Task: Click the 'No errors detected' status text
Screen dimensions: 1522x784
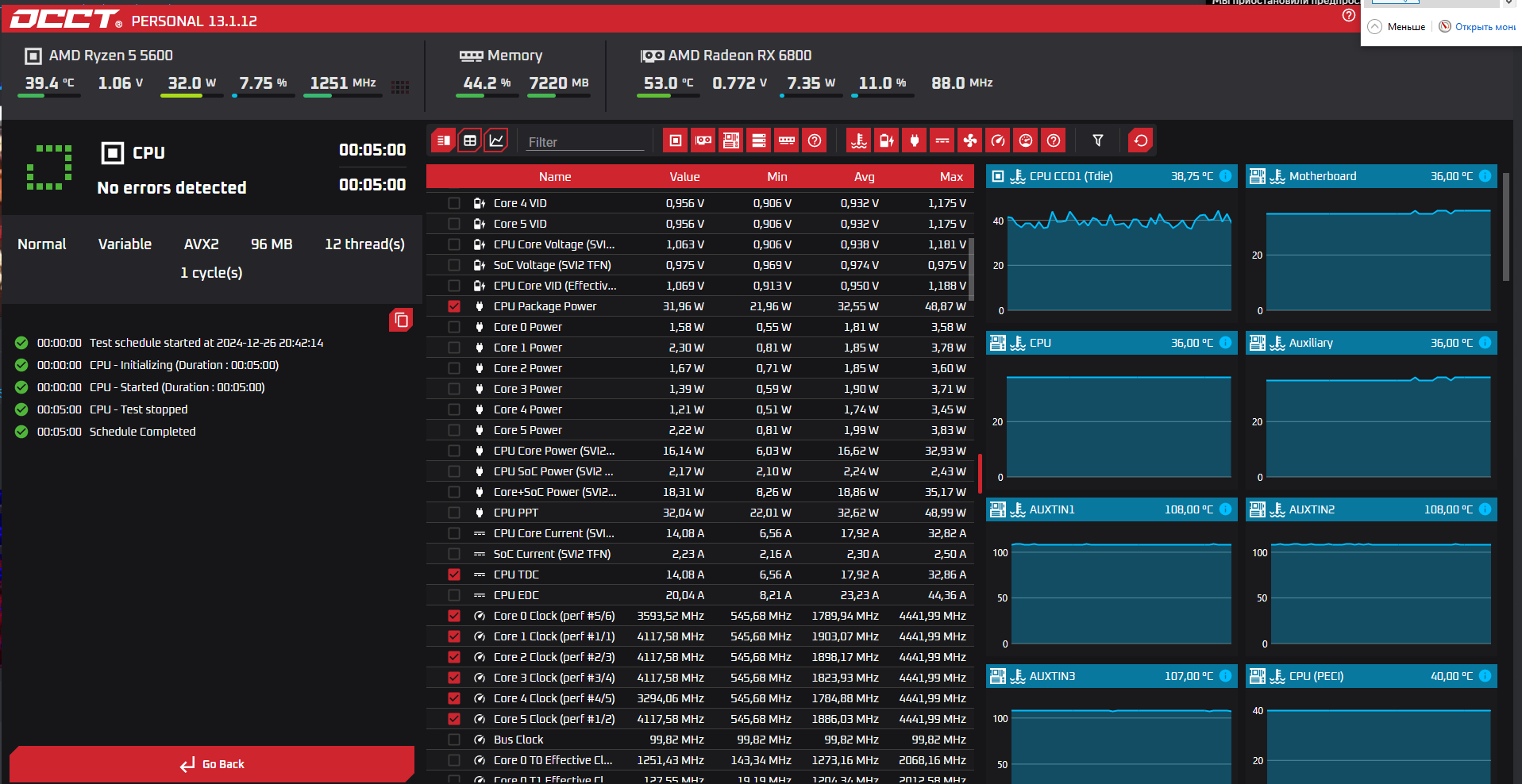Action: click(x=171, y=188)
